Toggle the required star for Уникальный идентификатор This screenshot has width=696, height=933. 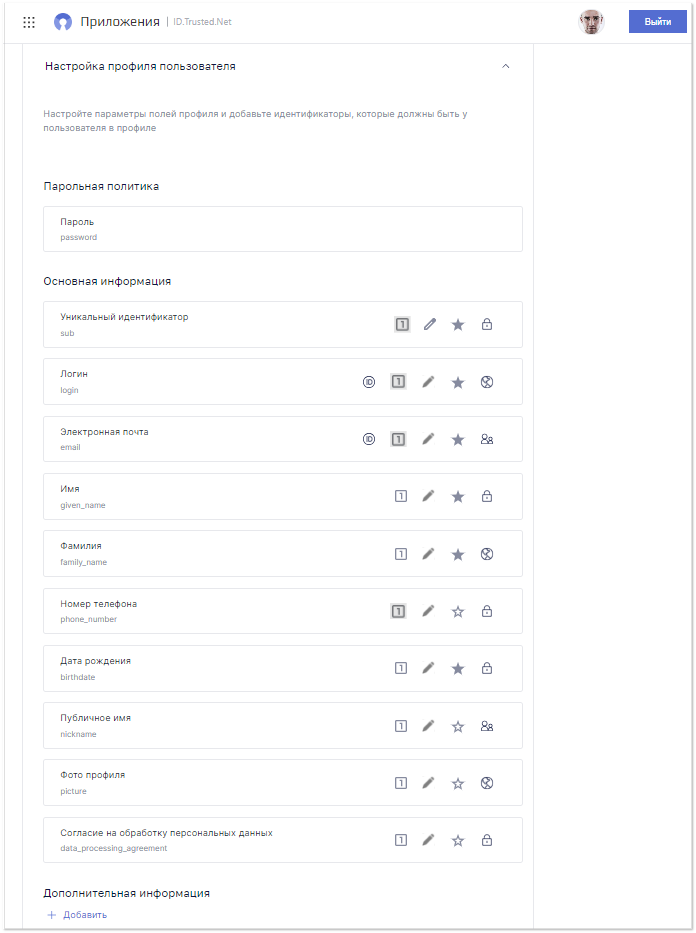pos(457,324)
